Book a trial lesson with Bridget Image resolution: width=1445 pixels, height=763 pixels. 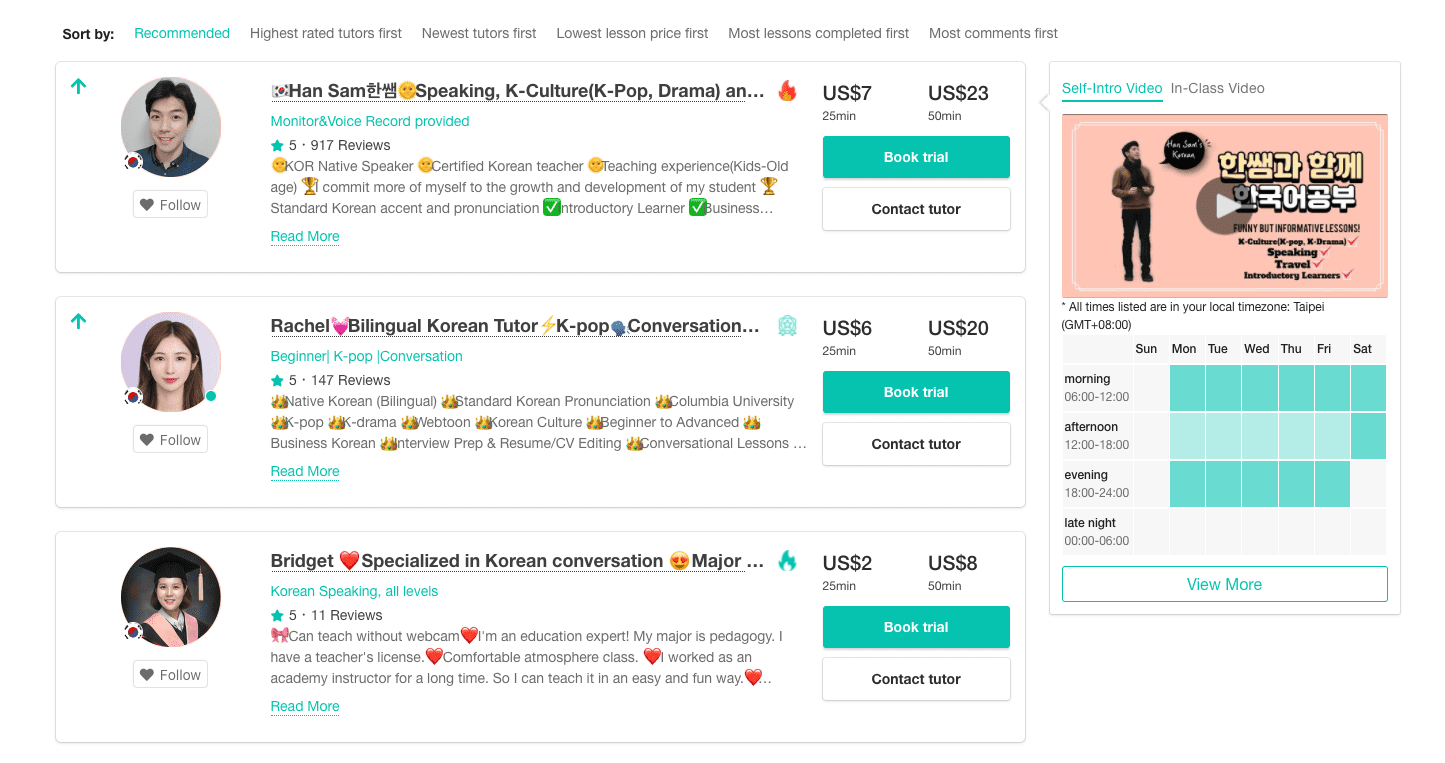[x=916, y=627]
